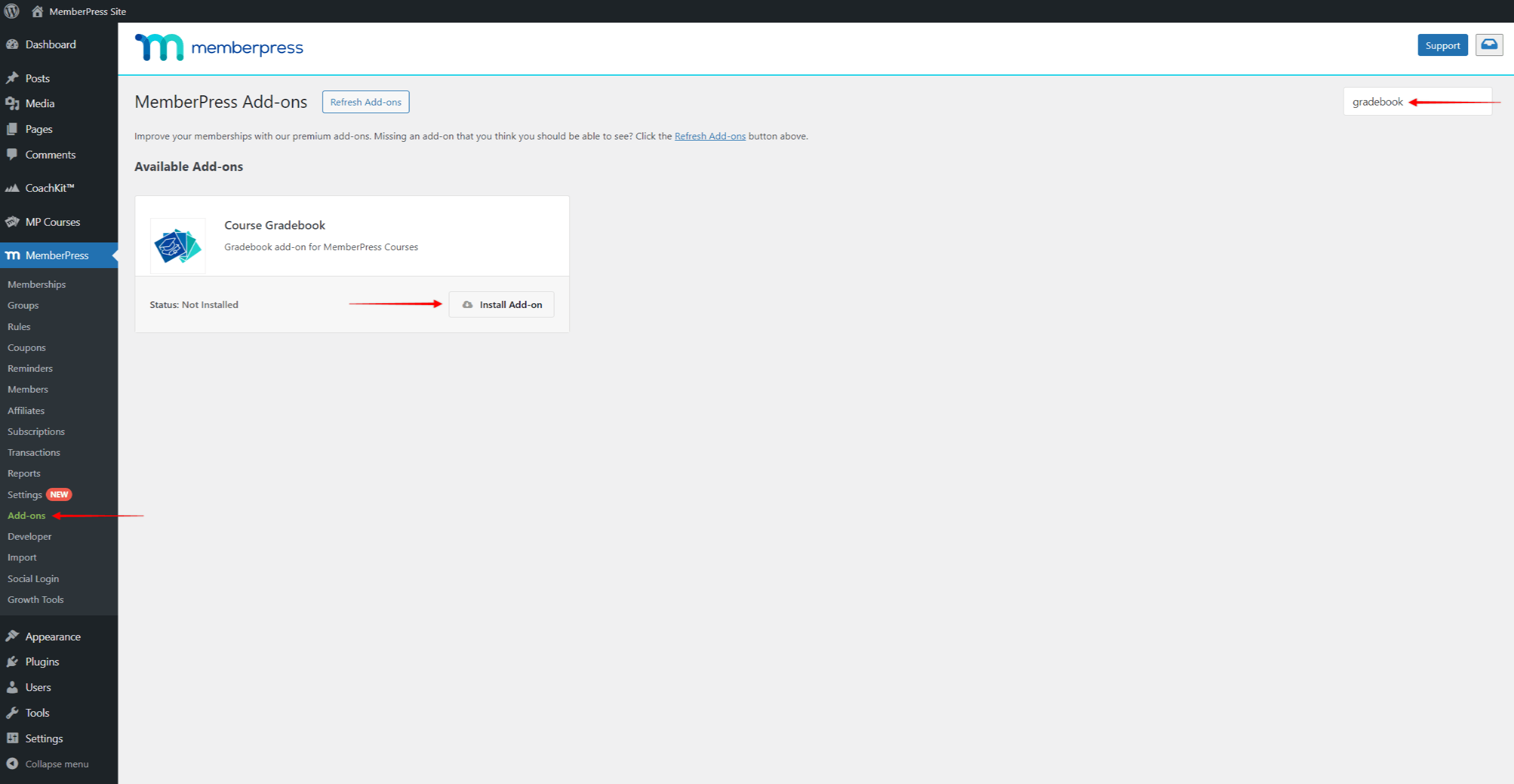Viewport: 1514px width, 784px height.
Task: Expand the Reports submenu item
Action: tap(24, 473)
